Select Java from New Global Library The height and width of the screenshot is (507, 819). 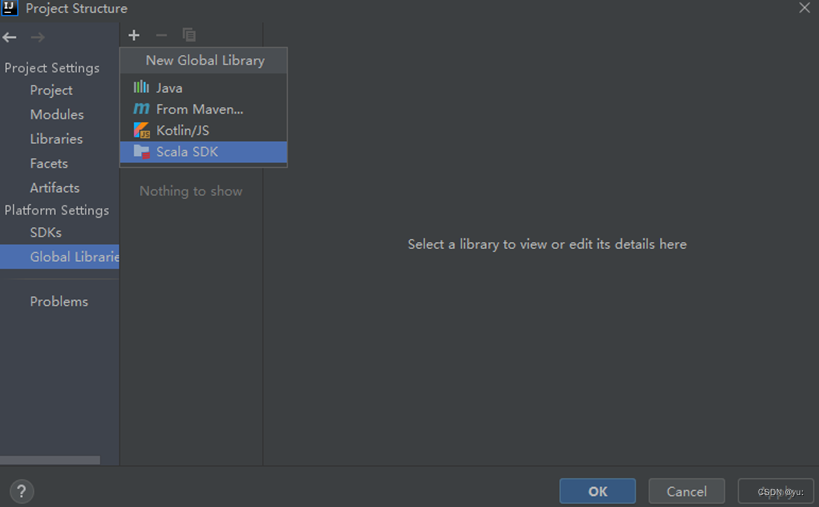pos(203,88)
